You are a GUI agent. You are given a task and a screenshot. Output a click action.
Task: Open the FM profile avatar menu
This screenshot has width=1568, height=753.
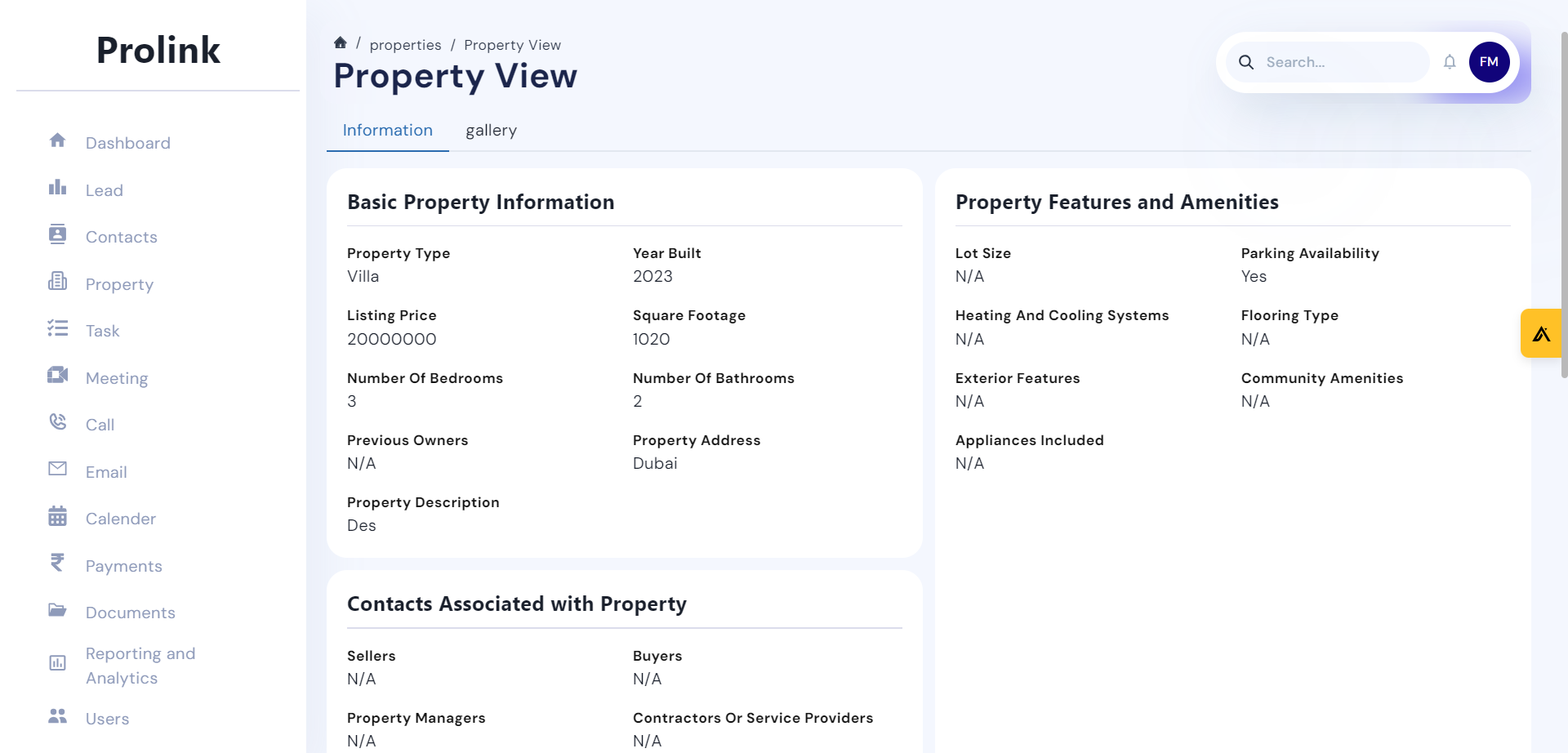1490,61
